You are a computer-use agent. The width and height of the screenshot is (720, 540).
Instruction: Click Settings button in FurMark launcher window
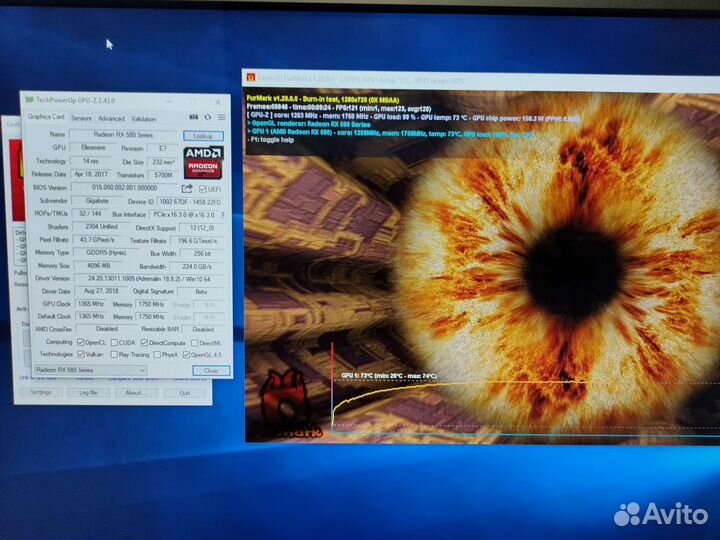(x=41, y=392)
